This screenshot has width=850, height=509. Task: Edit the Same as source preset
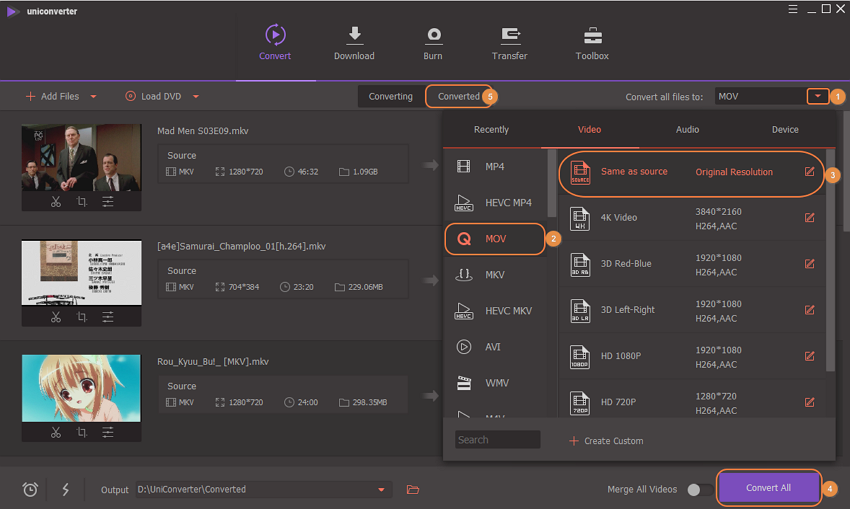click(x=809, y=172)
